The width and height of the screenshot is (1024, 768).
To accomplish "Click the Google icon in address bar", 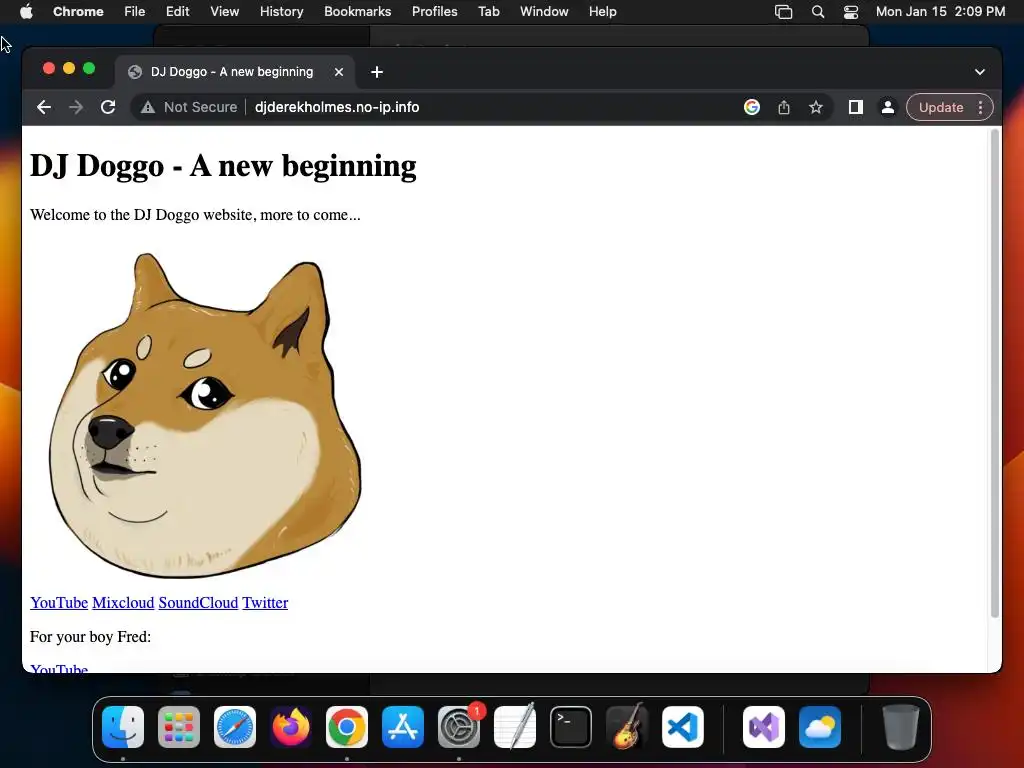I will [x=752, y=107].
